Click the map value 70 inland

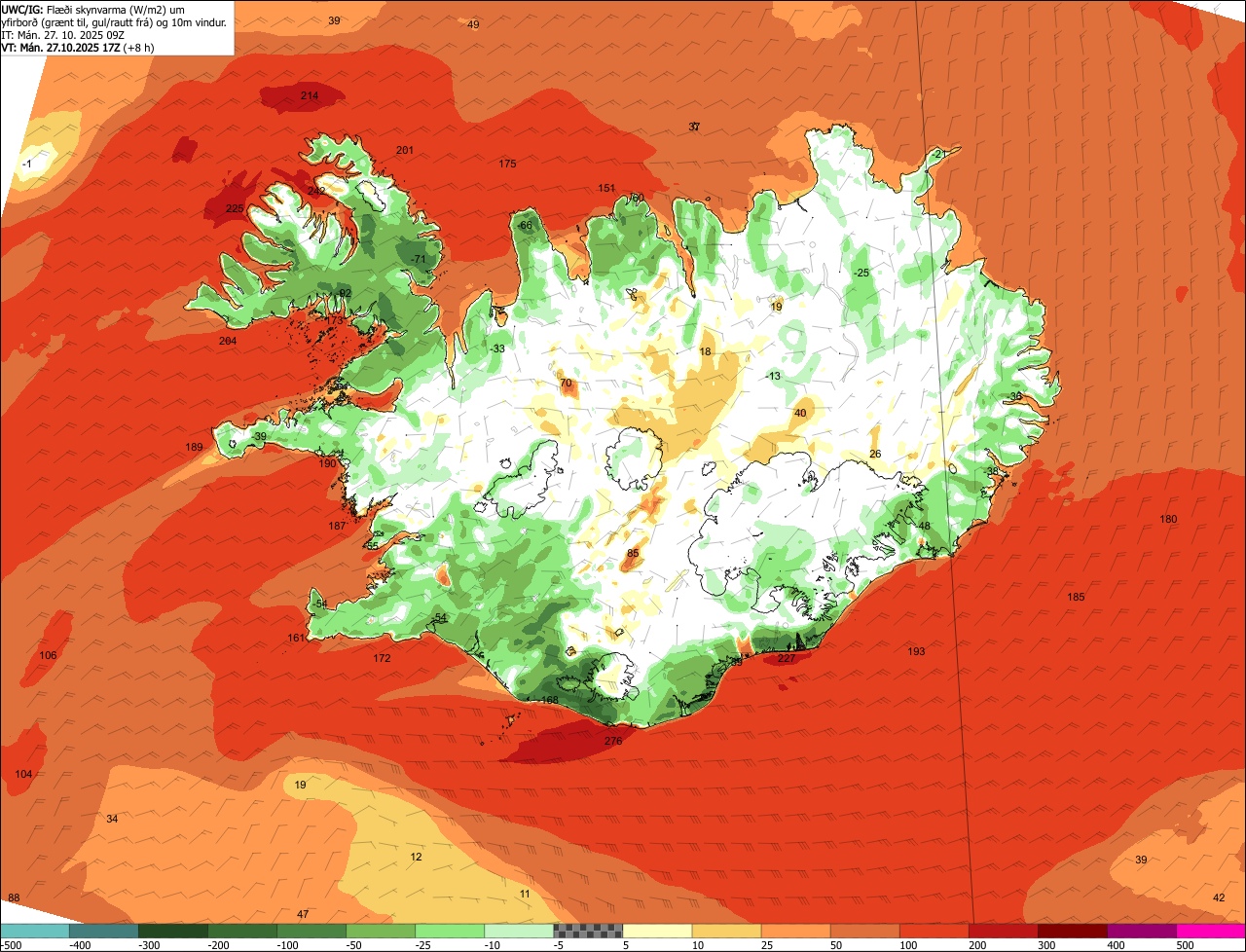click(x=566, y=384)
